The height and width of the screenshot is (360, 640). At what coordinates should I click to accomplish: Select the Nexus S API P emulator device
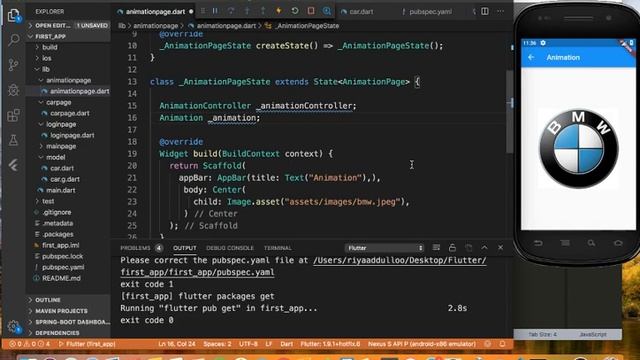[422, 344]
